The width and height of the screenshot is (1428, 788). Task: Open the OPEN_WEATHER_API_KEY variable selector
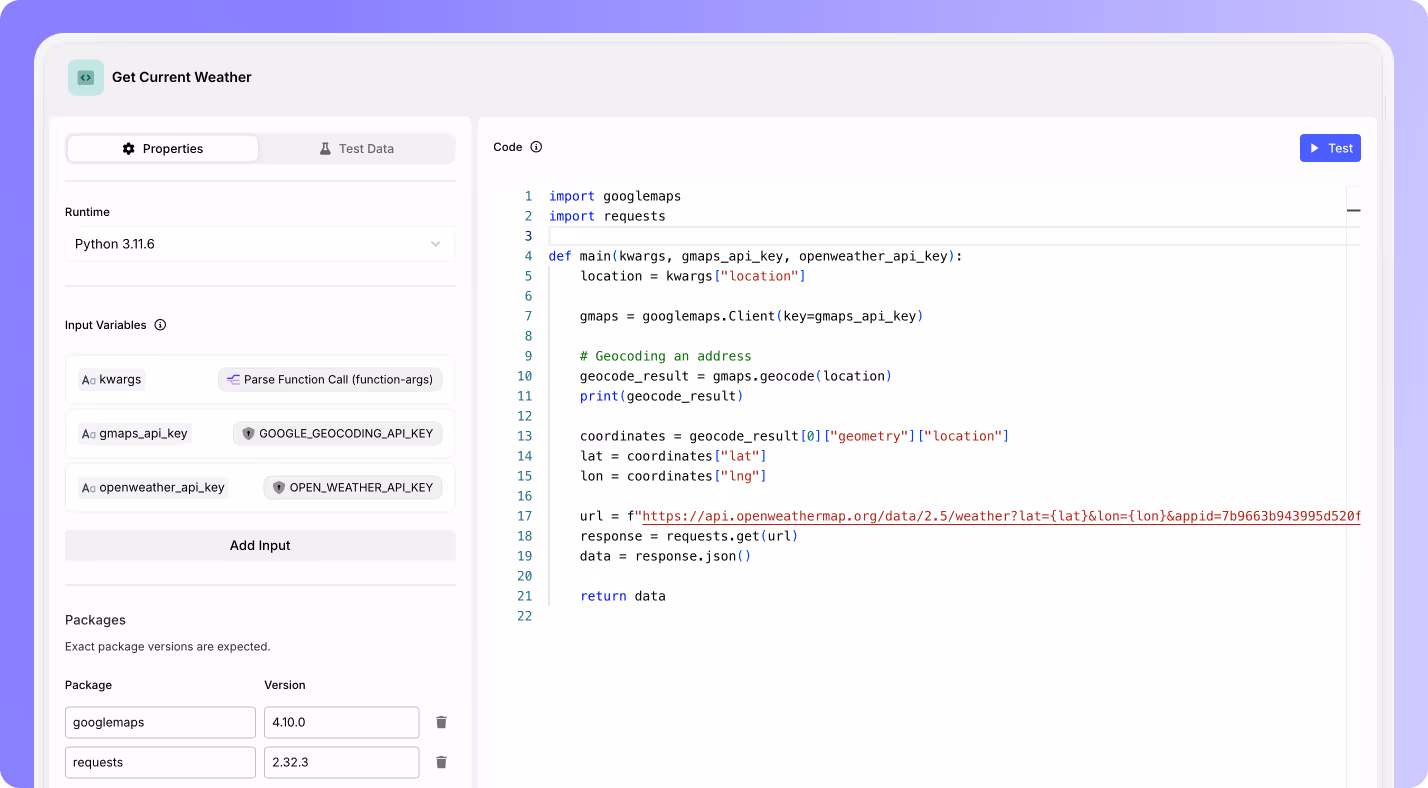(x=353, y=488)
